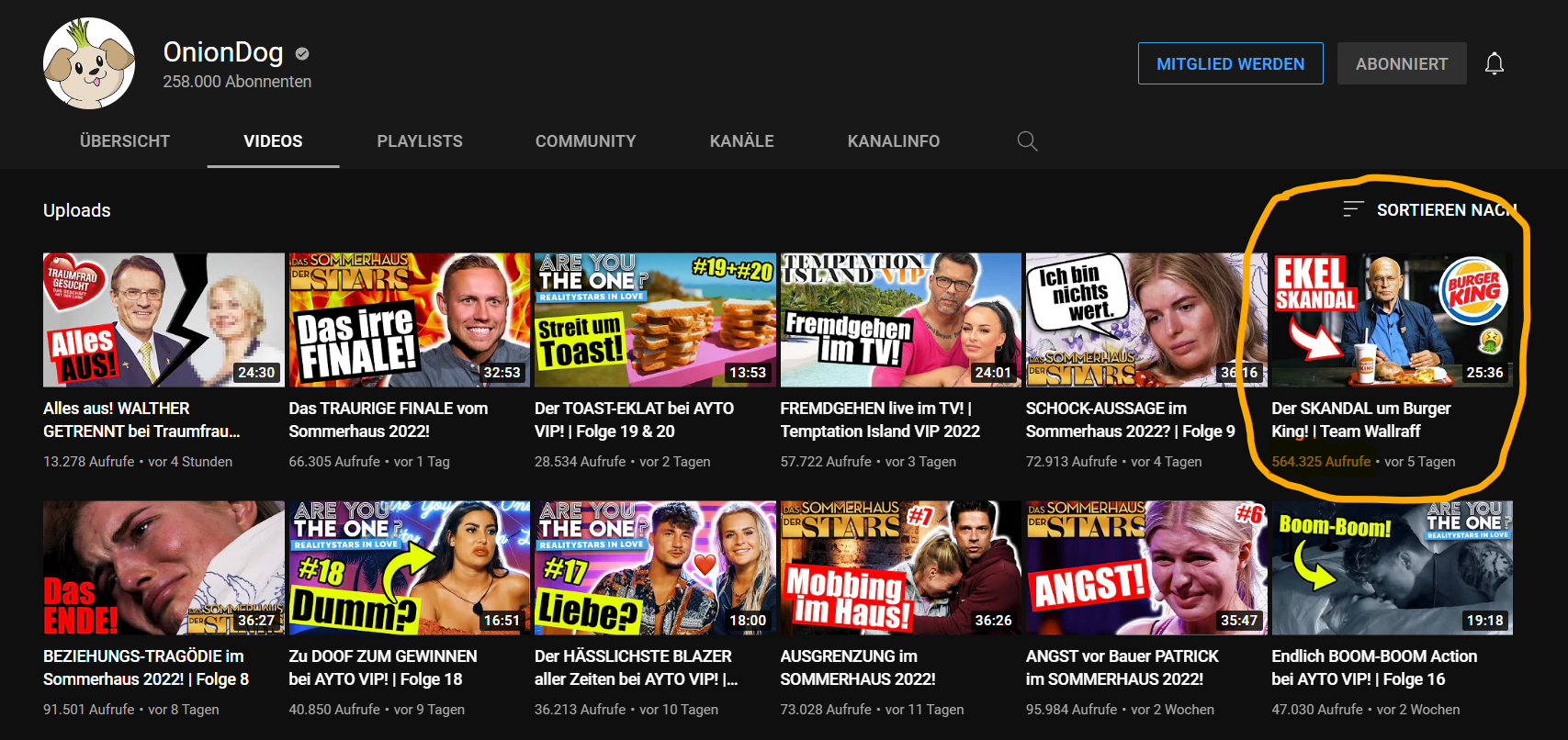Viewport: 1568px width, 740px height.
Task: Click the OnionDog channel avatar
Action: pos(89,63)
